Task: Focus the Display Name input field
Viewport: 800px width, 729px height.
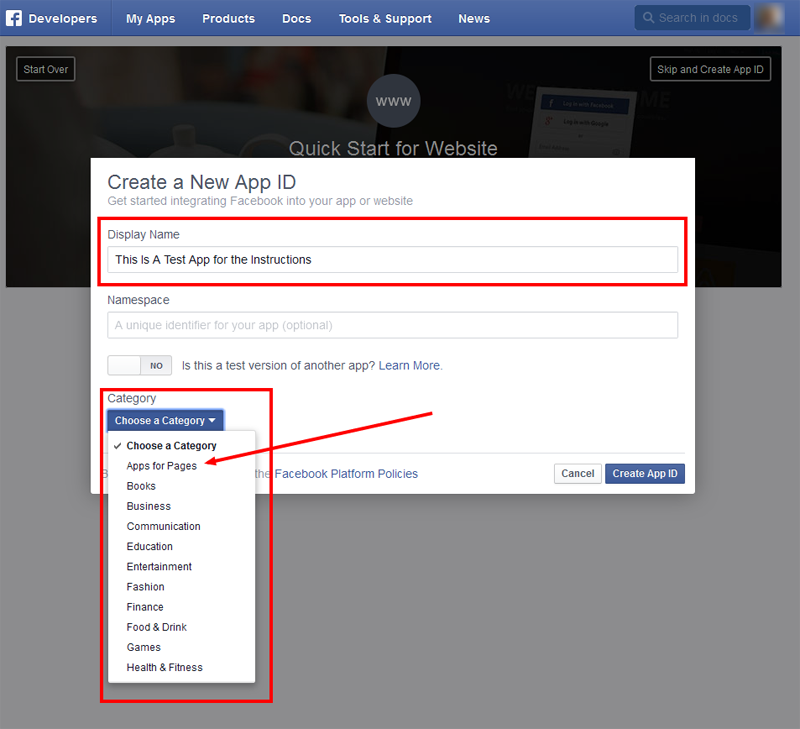Action: (x=392, y=260)
